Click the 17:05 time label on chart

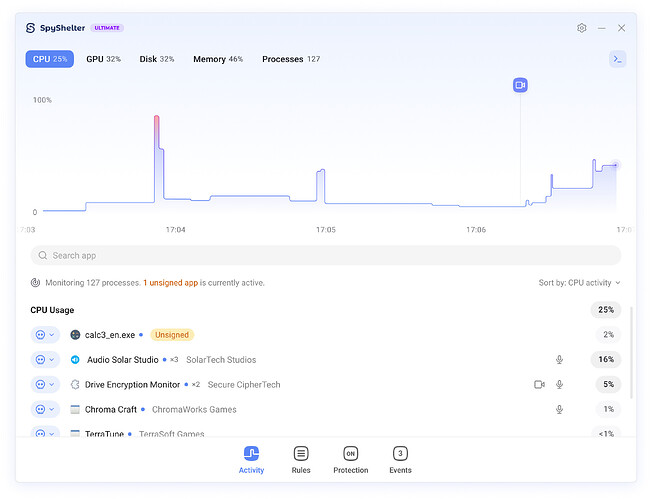(326, 230)
